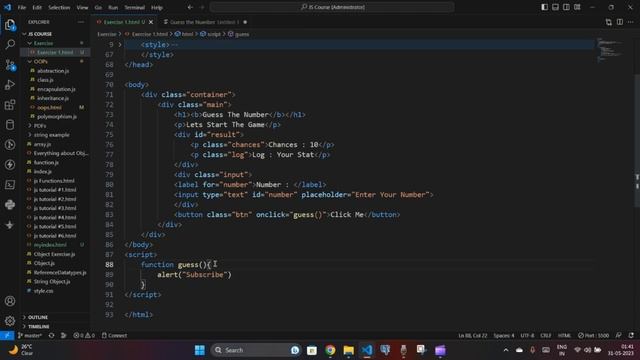Image resolution: width=640 pixels, height=360 pixels.
Task: Open the Python extension icon
Action: pos(10,204)
